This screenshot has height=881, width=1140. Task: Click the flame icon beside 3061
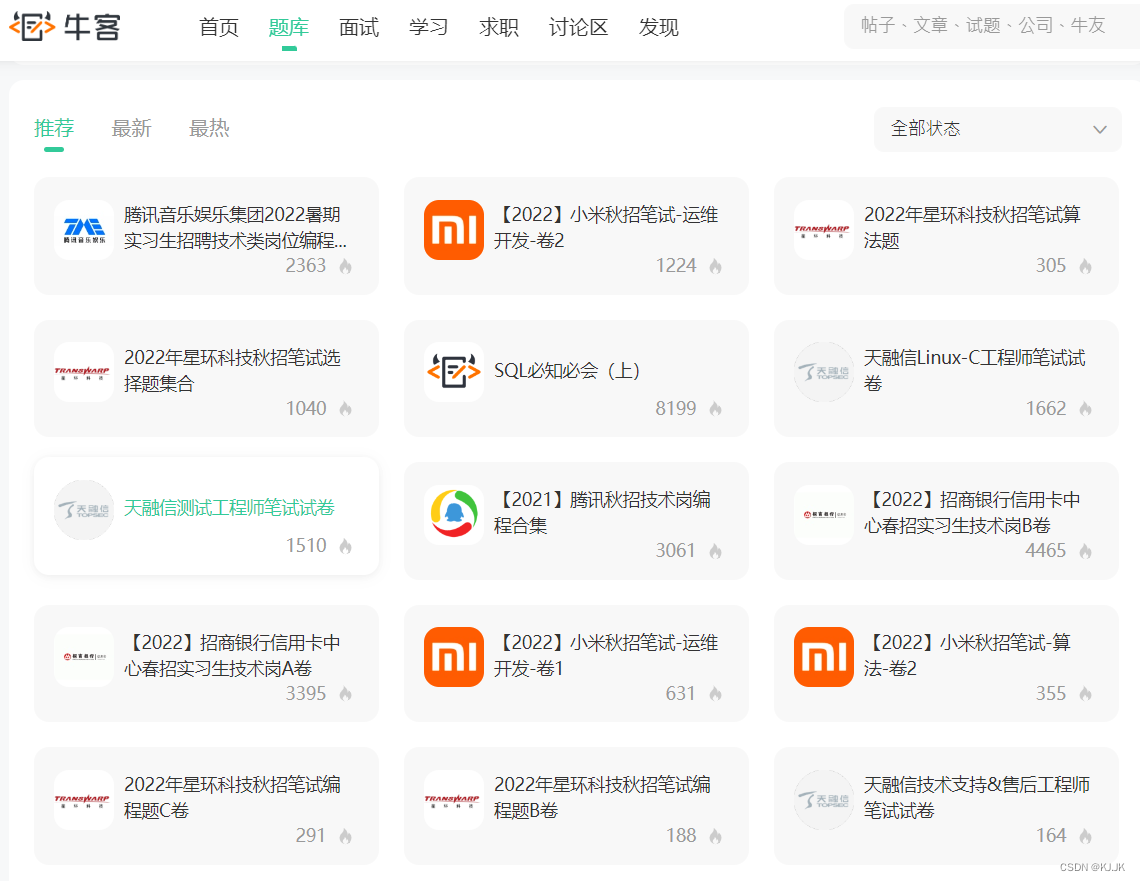(715, 552)
